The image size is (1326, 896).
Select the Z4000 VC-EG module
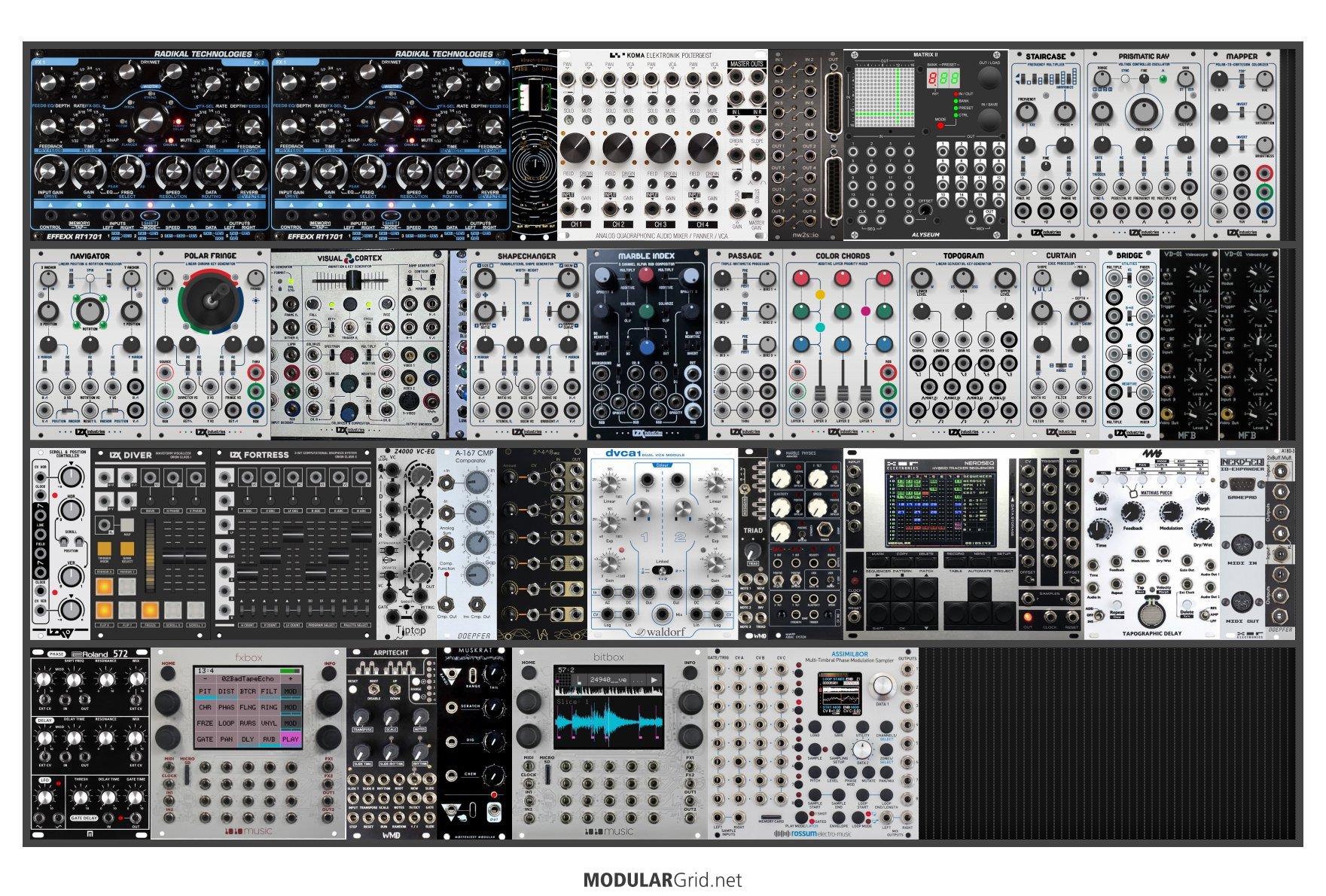click(x=406, y=544)
